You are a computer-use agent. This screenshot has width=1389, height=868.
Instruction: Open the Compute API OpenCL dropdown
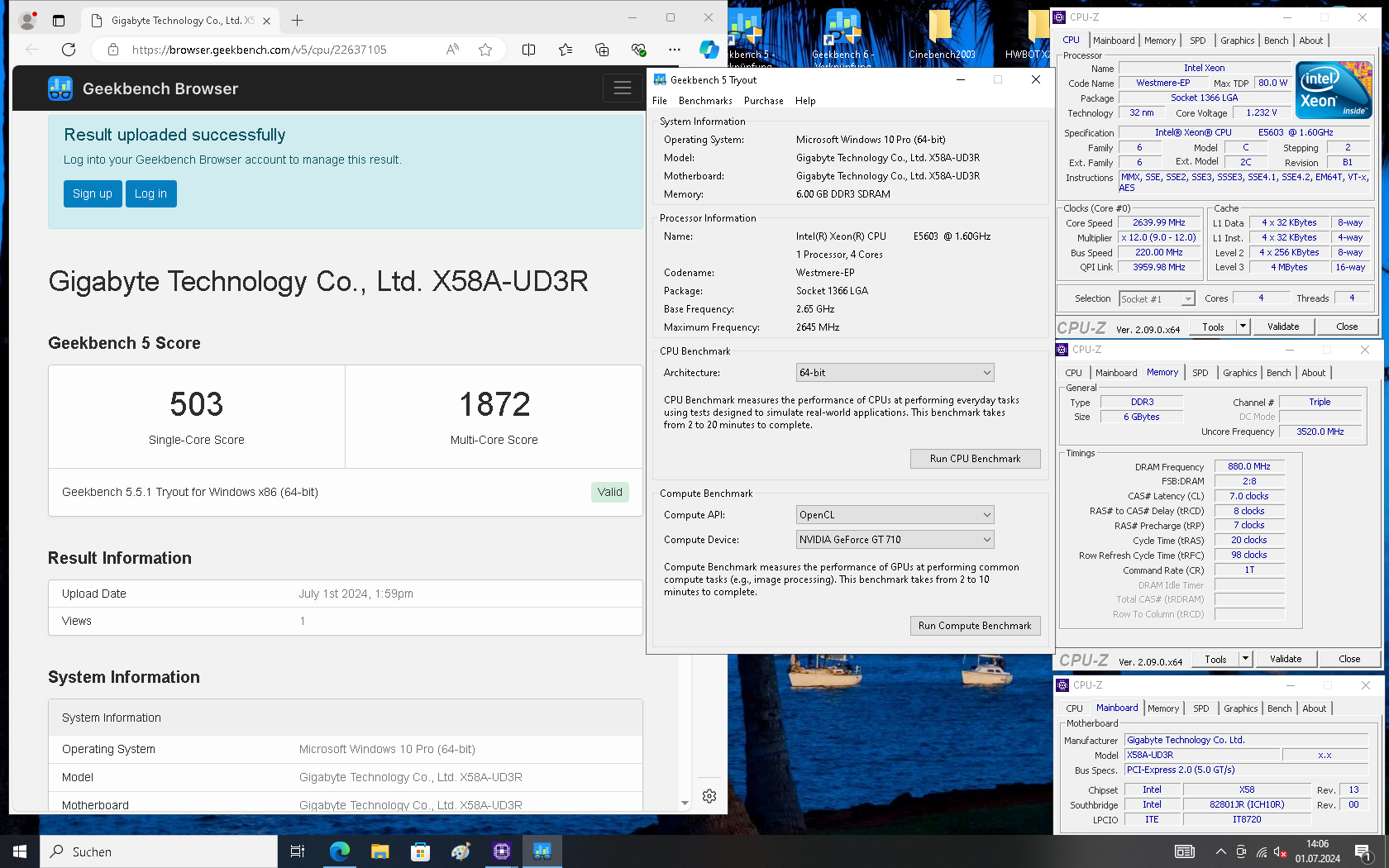pos(895,515)
